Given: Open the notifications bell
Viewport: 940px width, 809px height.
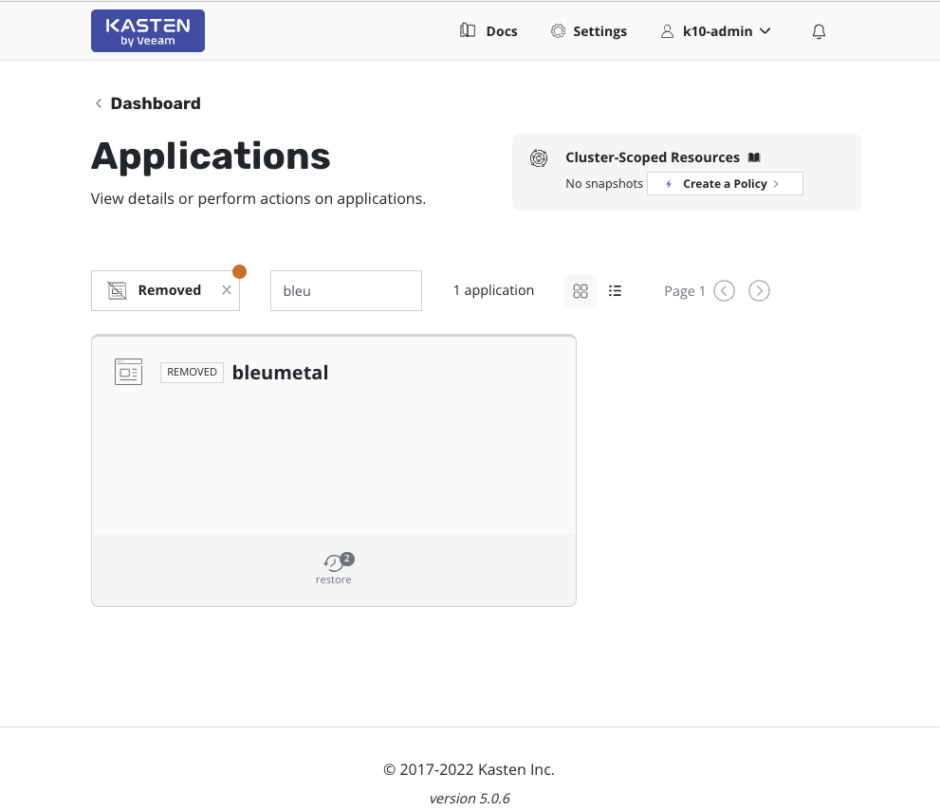Looking at the screenshot, I should click(x=818, y=31).
